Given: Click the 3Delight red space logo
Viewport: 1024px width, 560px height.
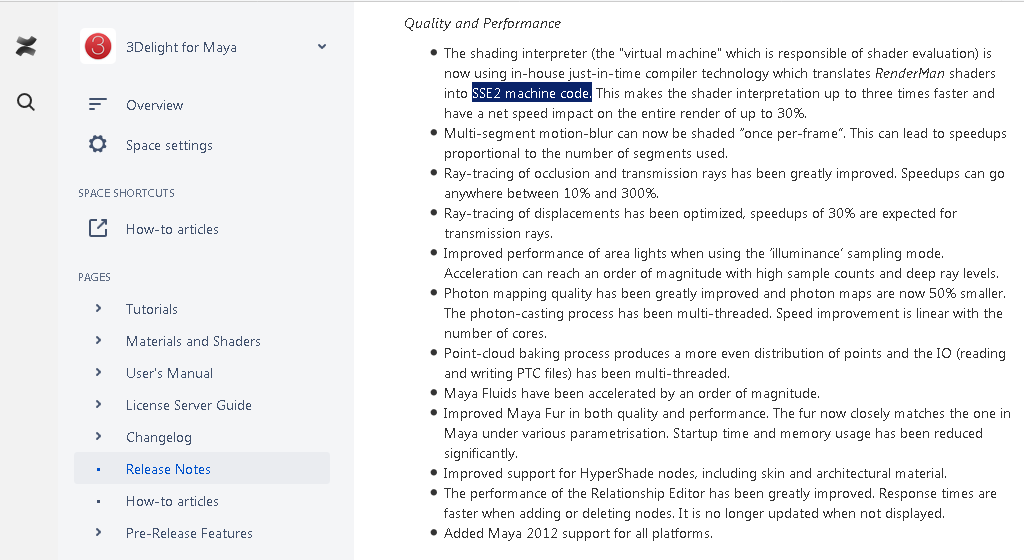Looking at the screenshot, I should point(98,47).
